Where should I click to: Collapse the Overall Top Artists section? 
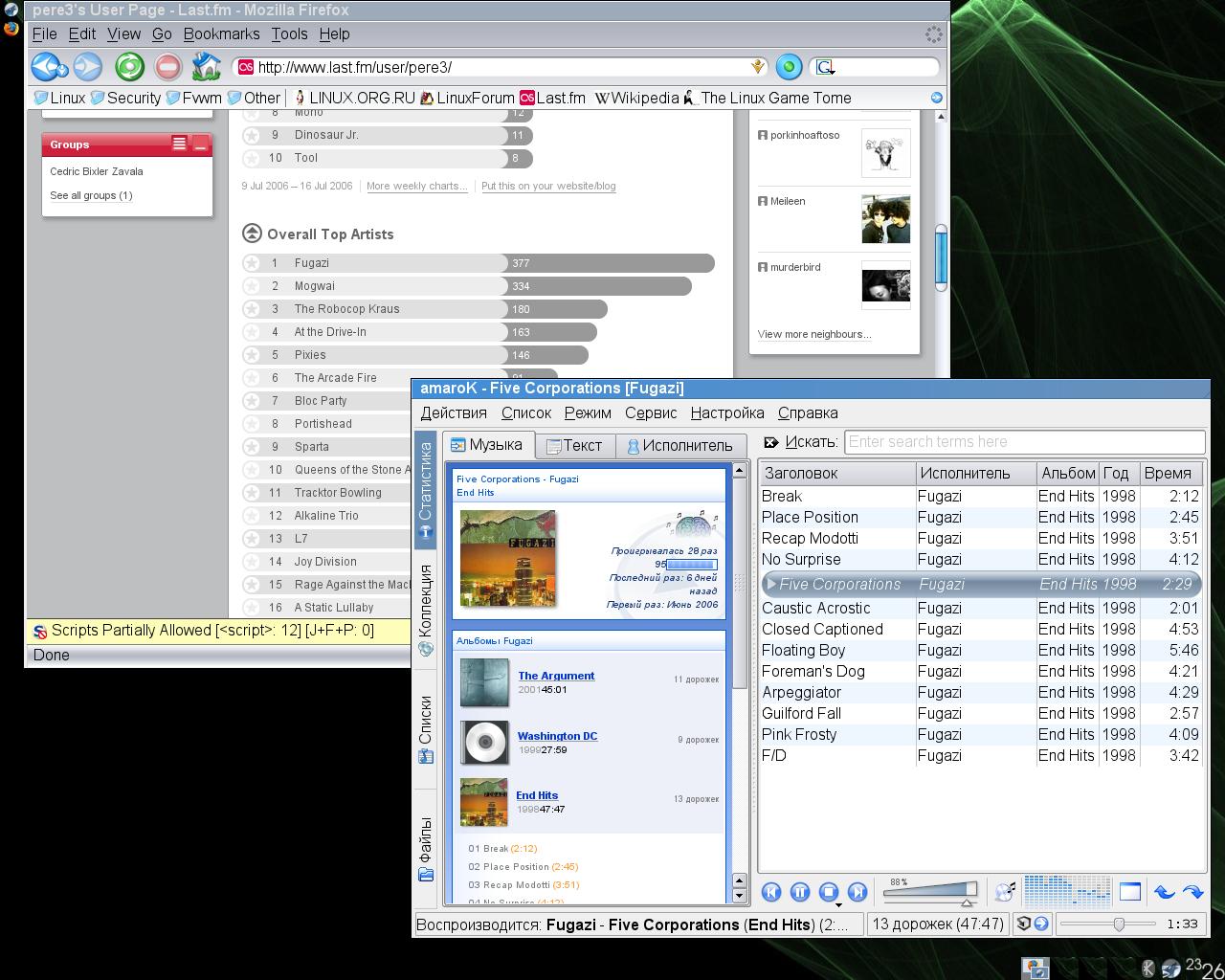click(x=252, y=233)
